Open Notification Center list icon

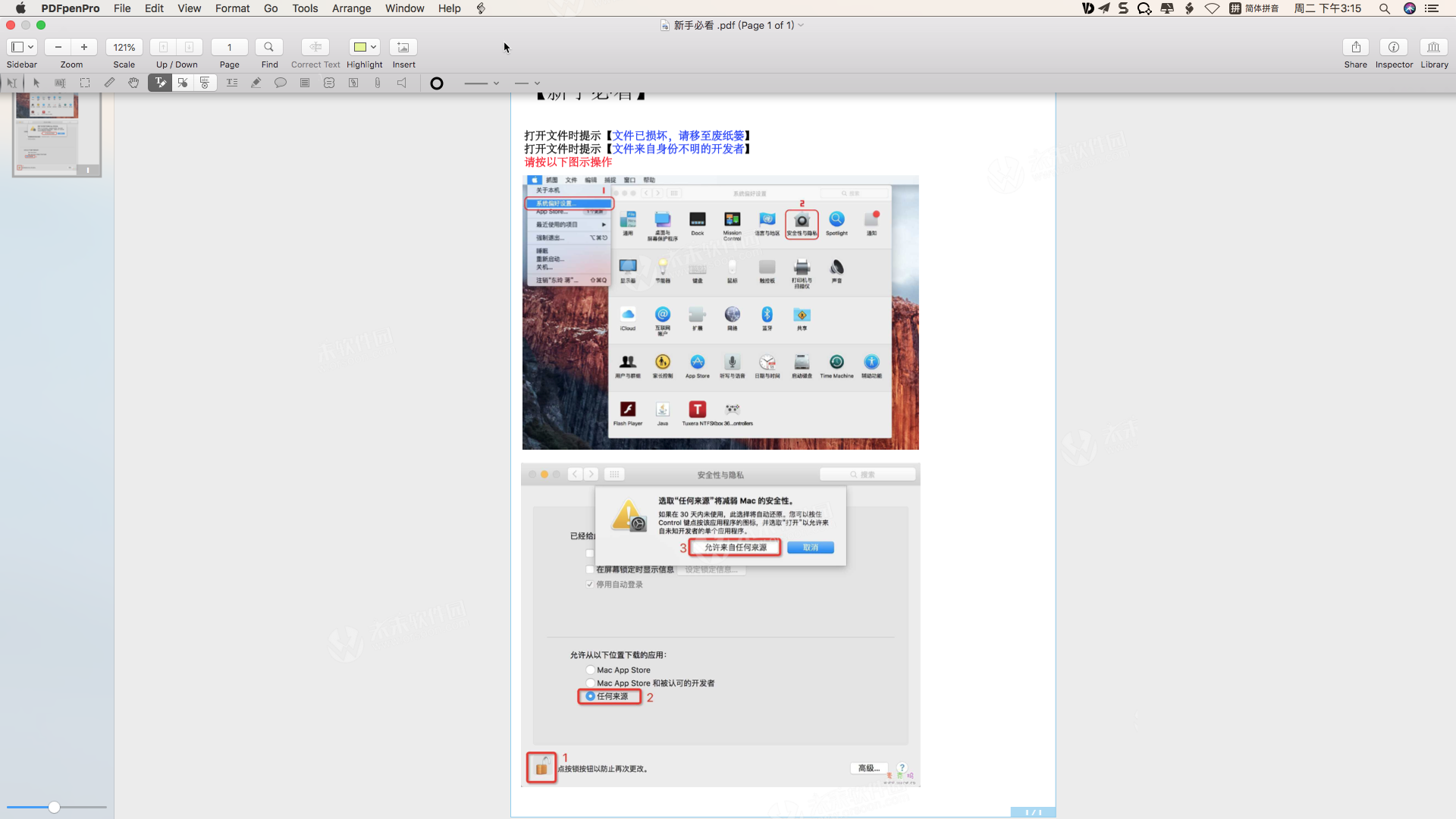point(1432,8)
